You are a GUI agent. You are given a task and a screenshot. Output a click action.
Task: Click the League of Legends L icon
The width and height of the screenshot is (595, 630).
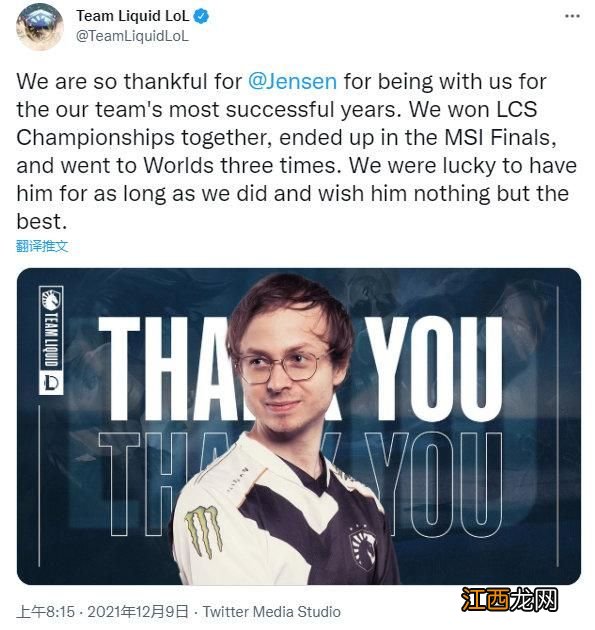(x=51, y=382)
